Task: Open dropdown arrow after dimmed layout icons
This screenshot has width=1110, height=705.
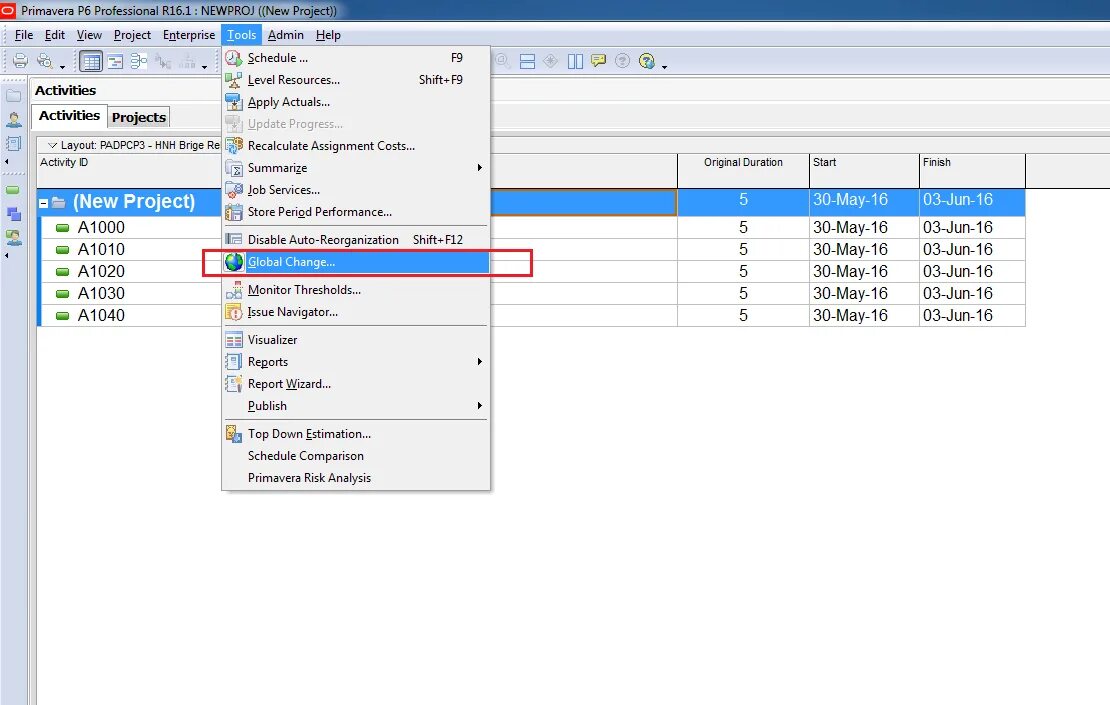Action: pyautogui.click(x=204, y=67)
